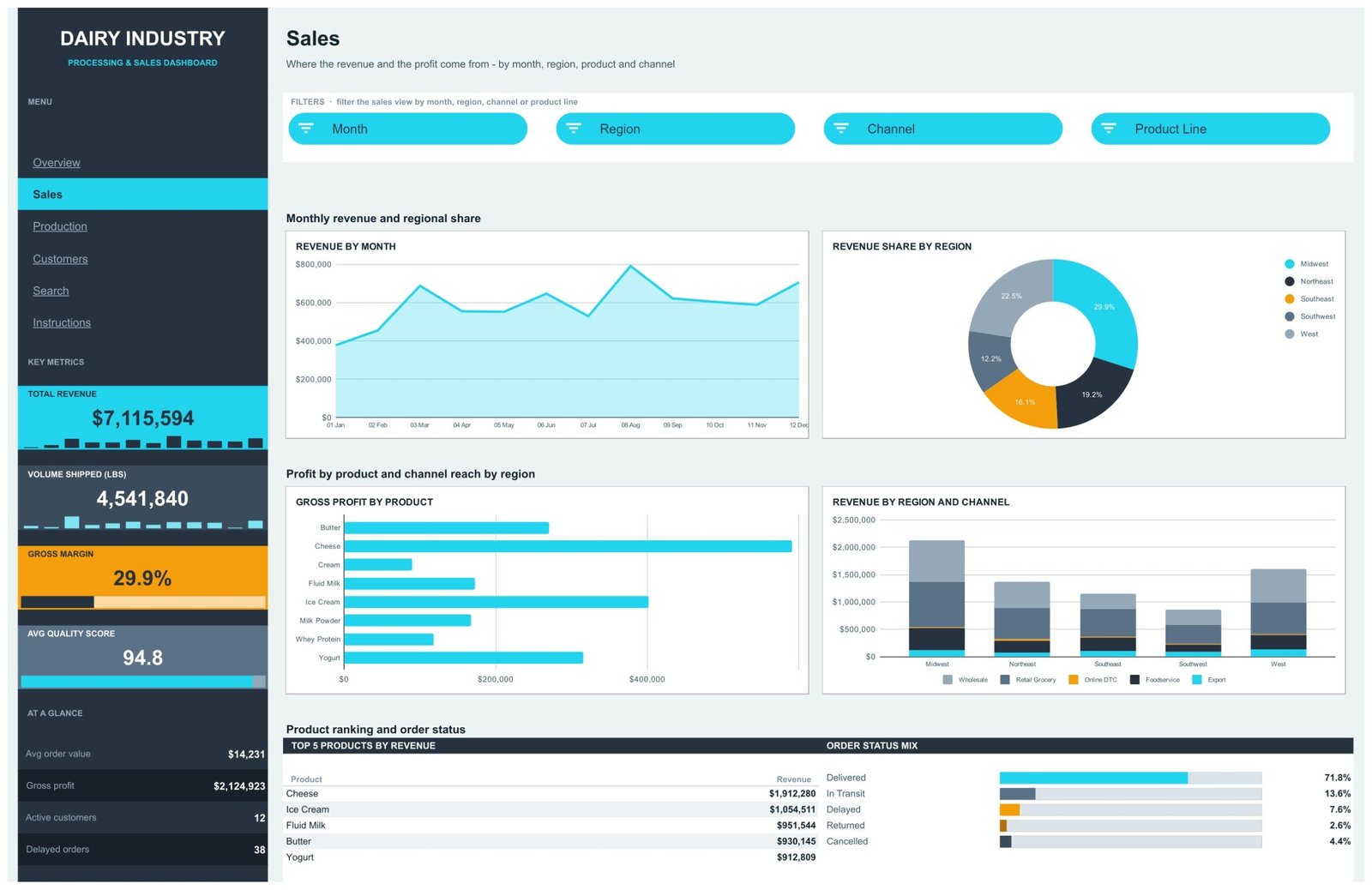Click the Northeast legend color dot
This screenshot has height=890, width=1372.
(x=1290, y=281)
